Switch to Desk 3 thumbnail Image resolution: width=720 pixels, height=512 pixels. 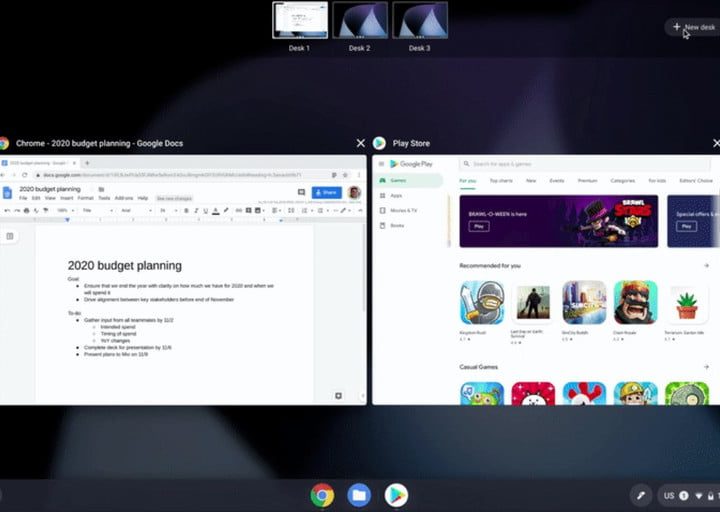click(420, 20)
